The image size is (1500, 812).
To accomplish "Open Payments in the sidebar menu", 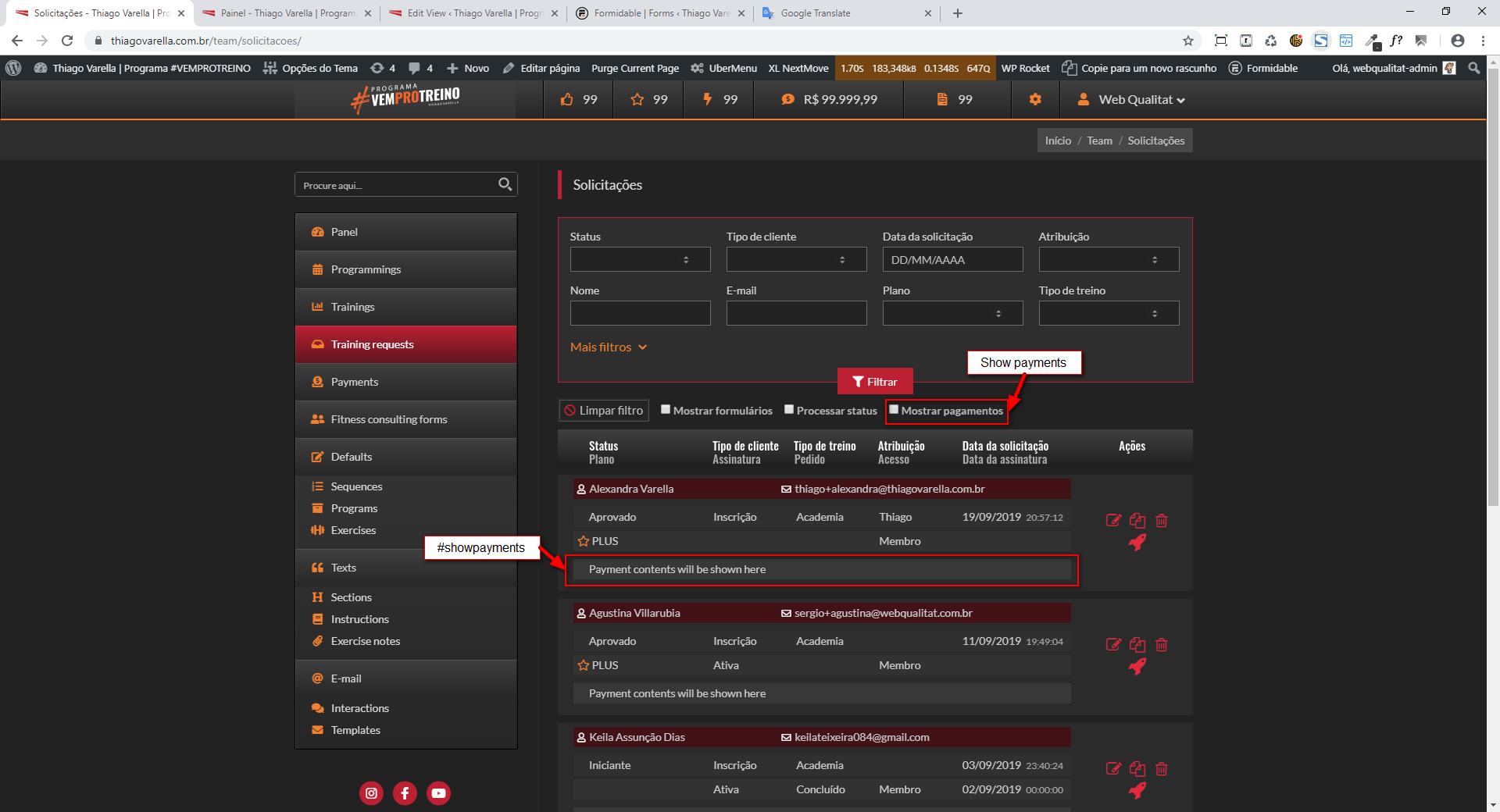I will tap(354, 382).
